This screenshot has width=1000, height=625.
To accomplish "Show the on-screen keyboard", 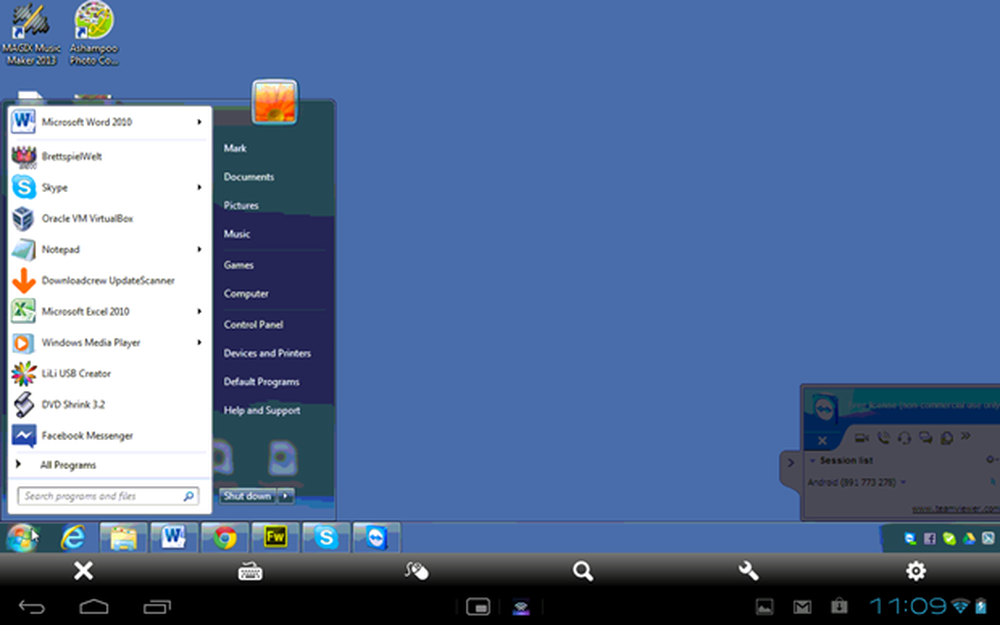I will [250, 571].
